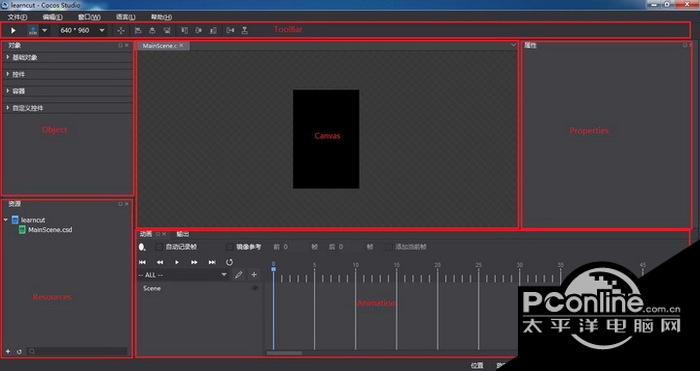Open the 文件 menu
Screen dimensions: 700x371
pos(17,17)
